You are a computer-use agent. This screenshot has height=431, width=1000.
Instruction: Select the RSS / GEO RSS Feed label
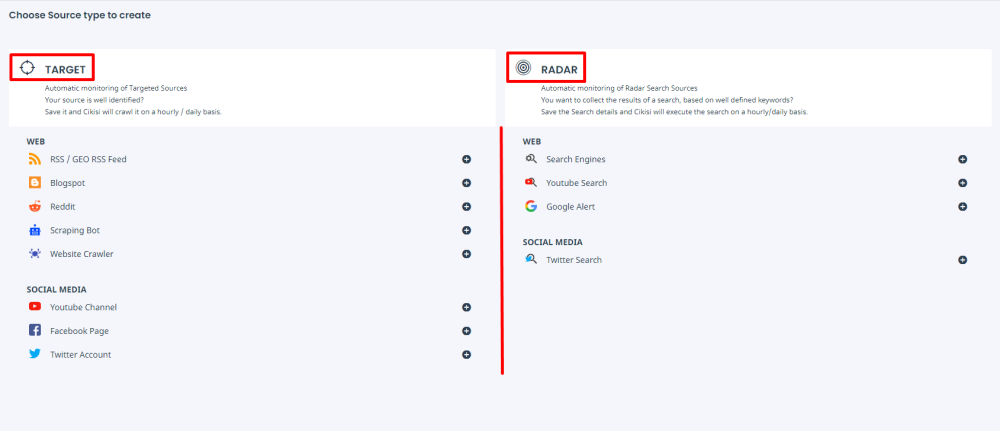pos(88,159)
